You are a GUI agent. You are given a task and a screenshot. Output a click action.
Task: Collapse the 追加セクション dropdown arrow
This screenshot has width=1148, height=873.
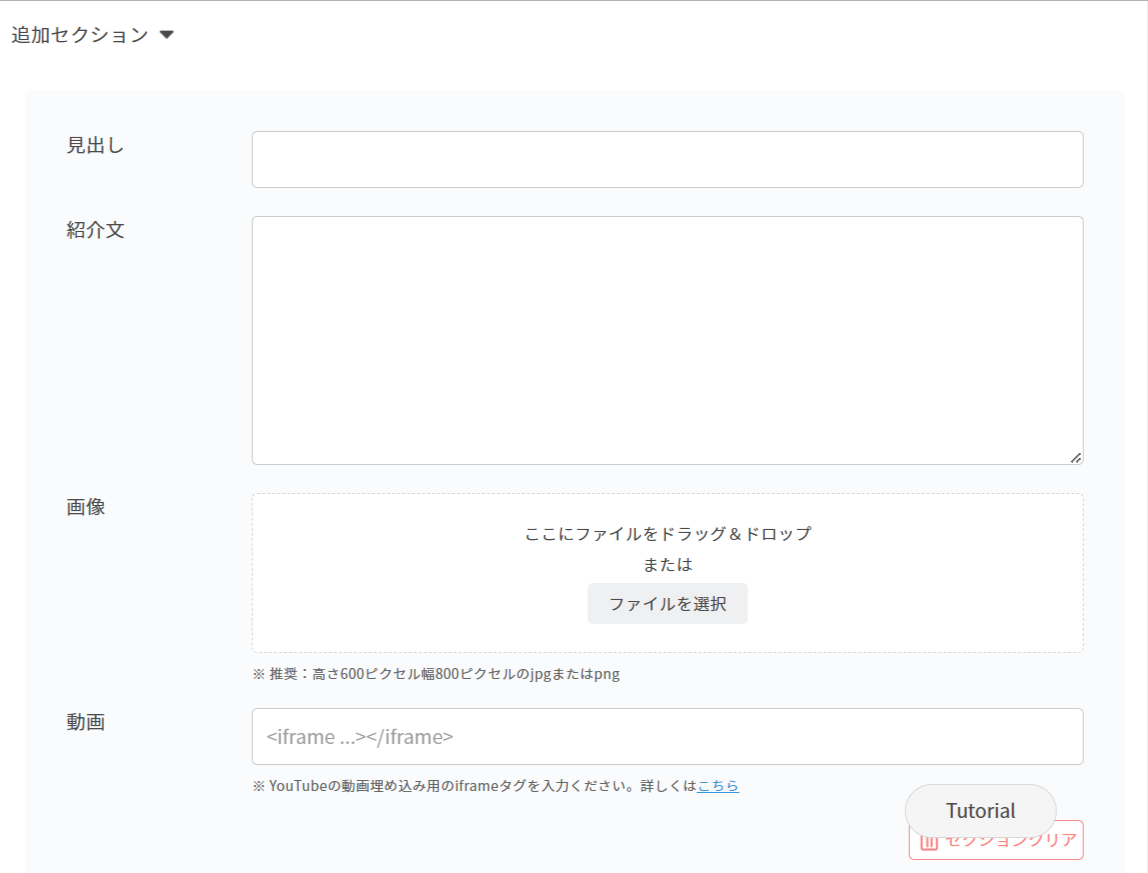pyautogui.click(x=167, y=35)
